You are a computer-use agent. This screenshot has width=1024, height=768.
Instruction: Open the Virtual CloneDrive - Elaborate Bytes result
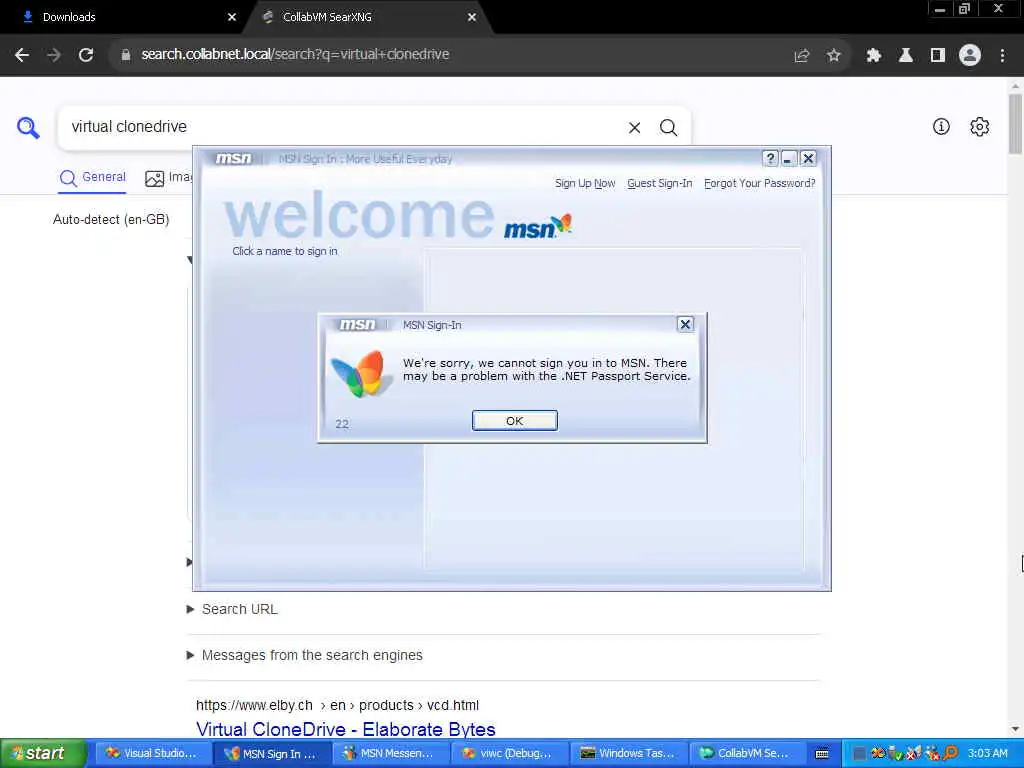pyautogui.click(x=345, y=729)
